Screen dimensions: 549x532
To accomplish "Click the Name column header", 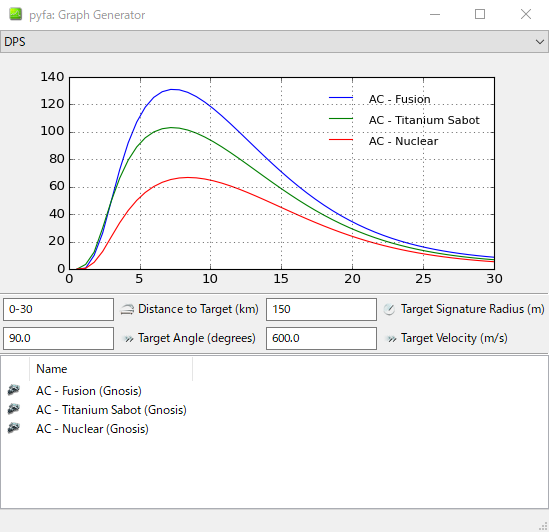I will coord(111,369).
